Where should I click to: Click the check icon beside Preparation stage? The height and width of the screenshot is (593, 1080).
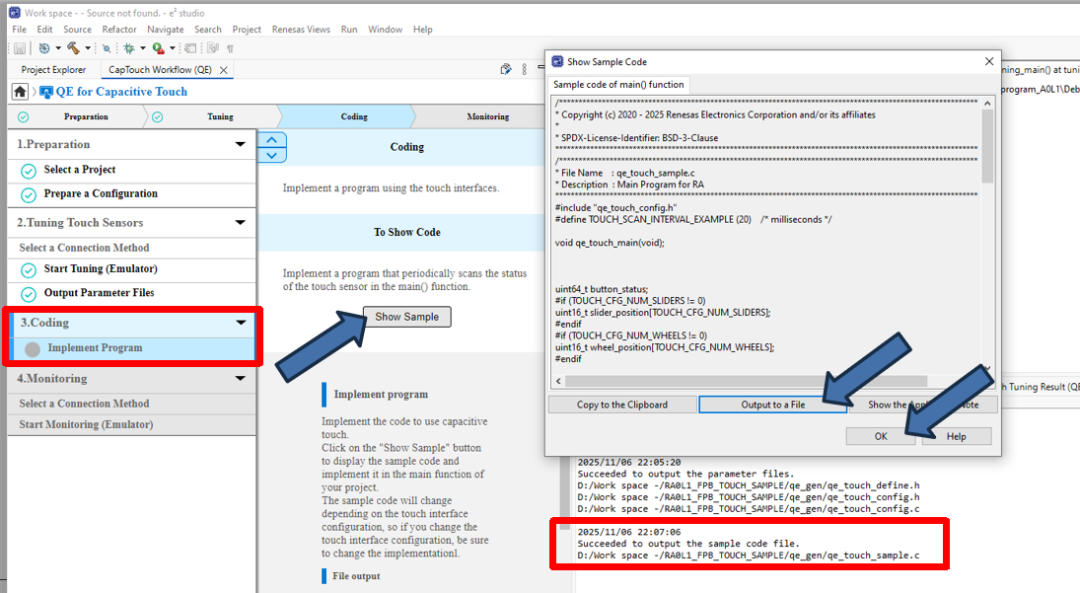23,117
